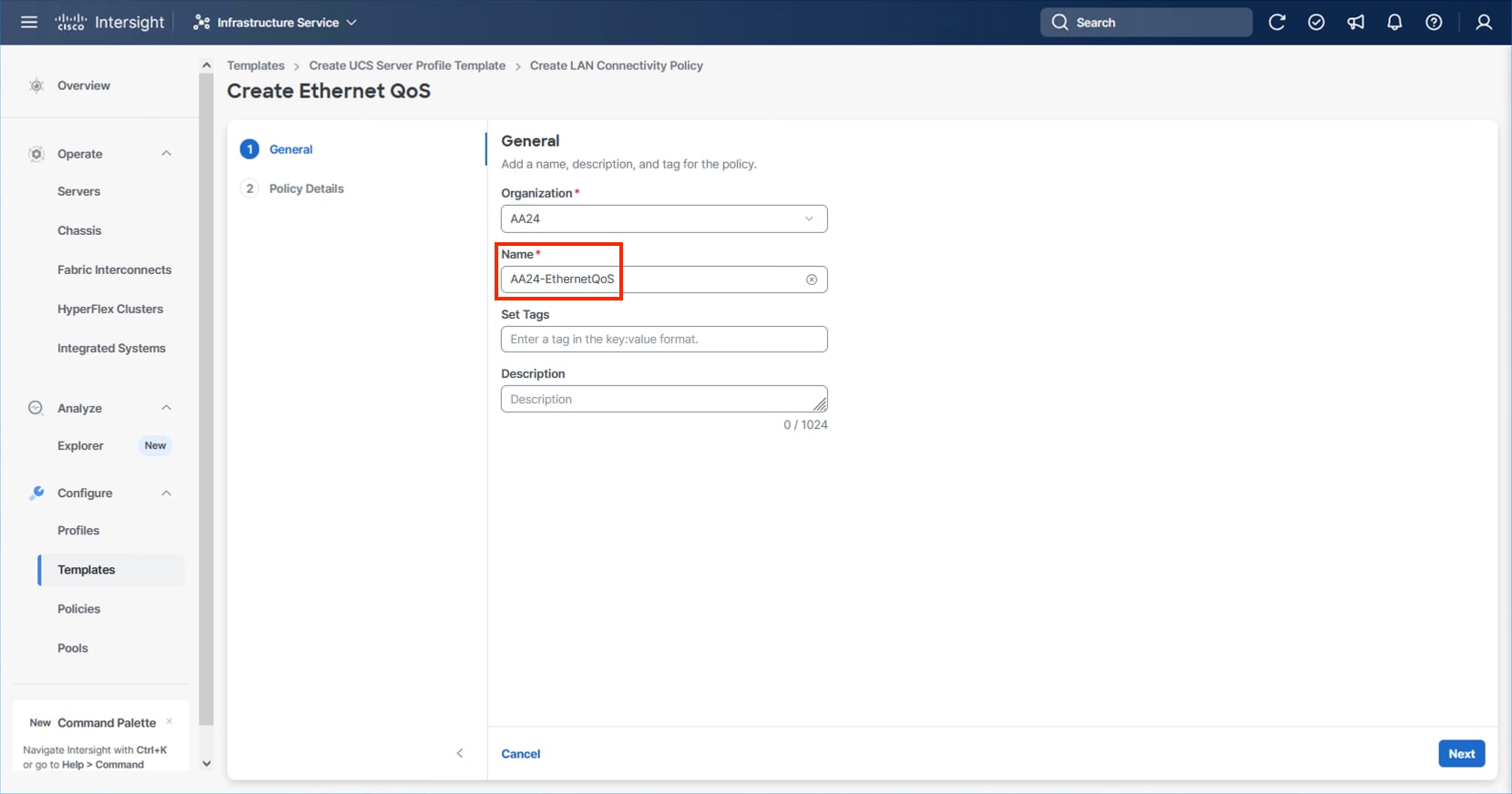Select the Policy Details wizard step
This screenshot has width=1512, height=794.
(291, 188)
